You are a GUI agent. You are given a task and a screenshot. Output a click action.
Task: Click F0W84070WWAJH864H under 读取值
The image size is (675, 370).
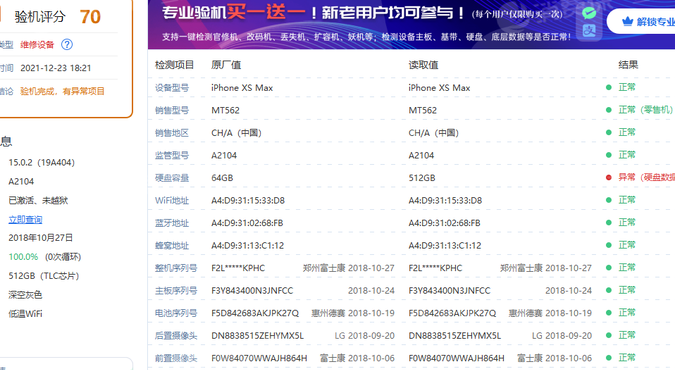[x=456, y=358]
